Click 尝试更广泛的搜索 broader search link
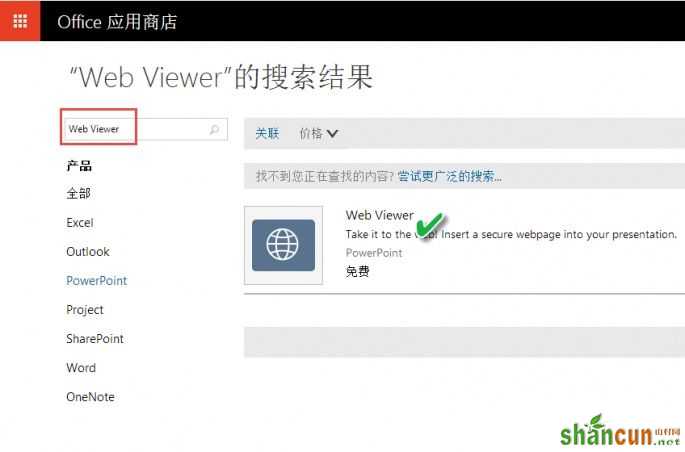This screenshot has width=685, height=452. click(x=450, y=176)
